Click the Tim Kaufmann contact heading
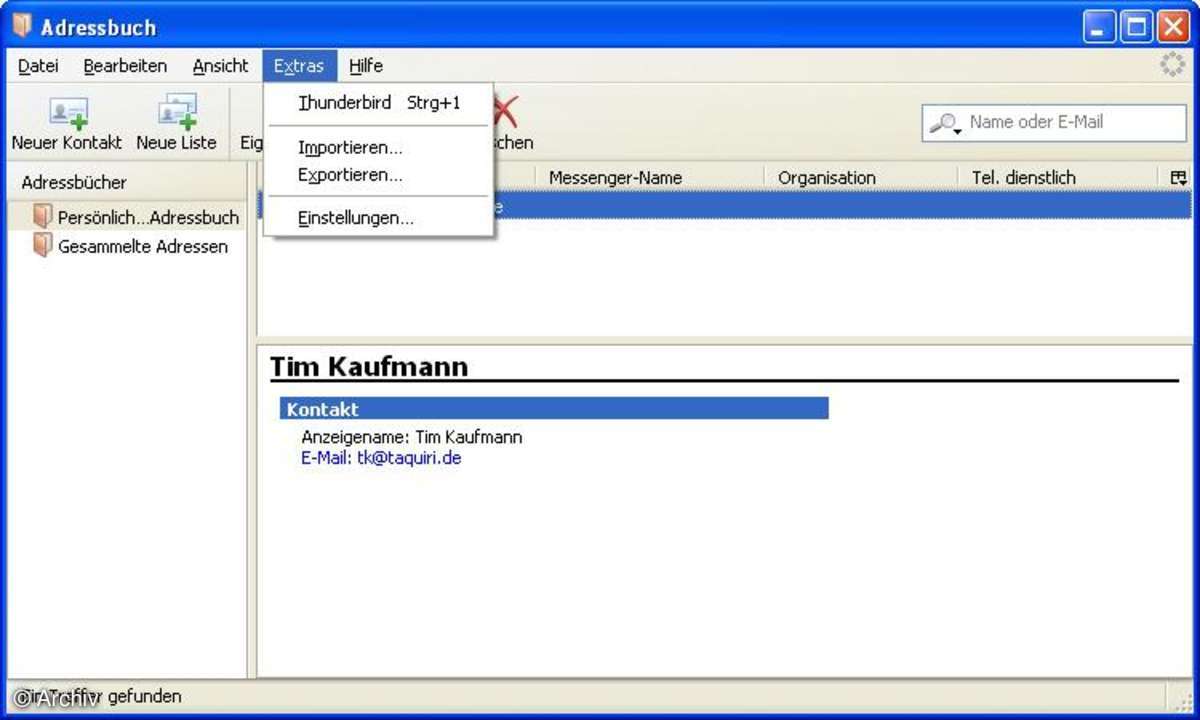 [369, 367]
